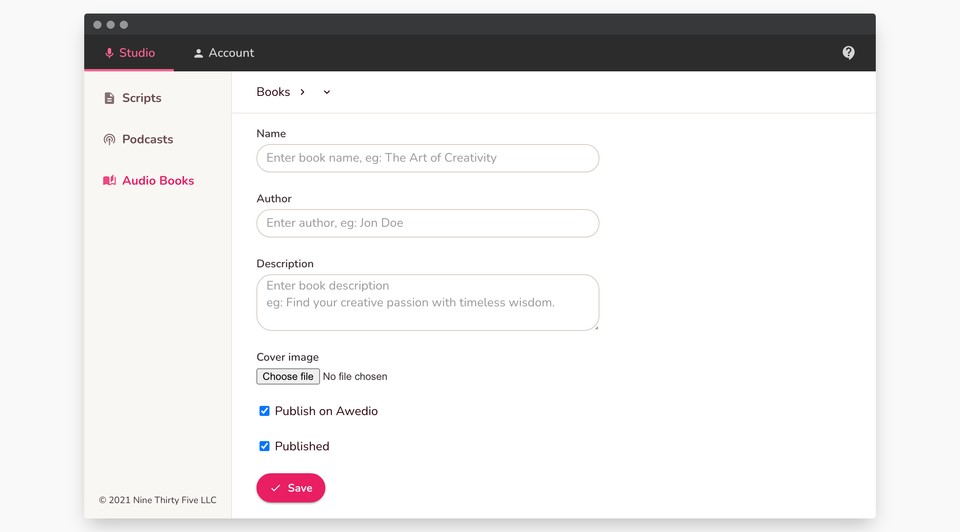Click the checkmark icon in Save button

click(x=275, y=488)
